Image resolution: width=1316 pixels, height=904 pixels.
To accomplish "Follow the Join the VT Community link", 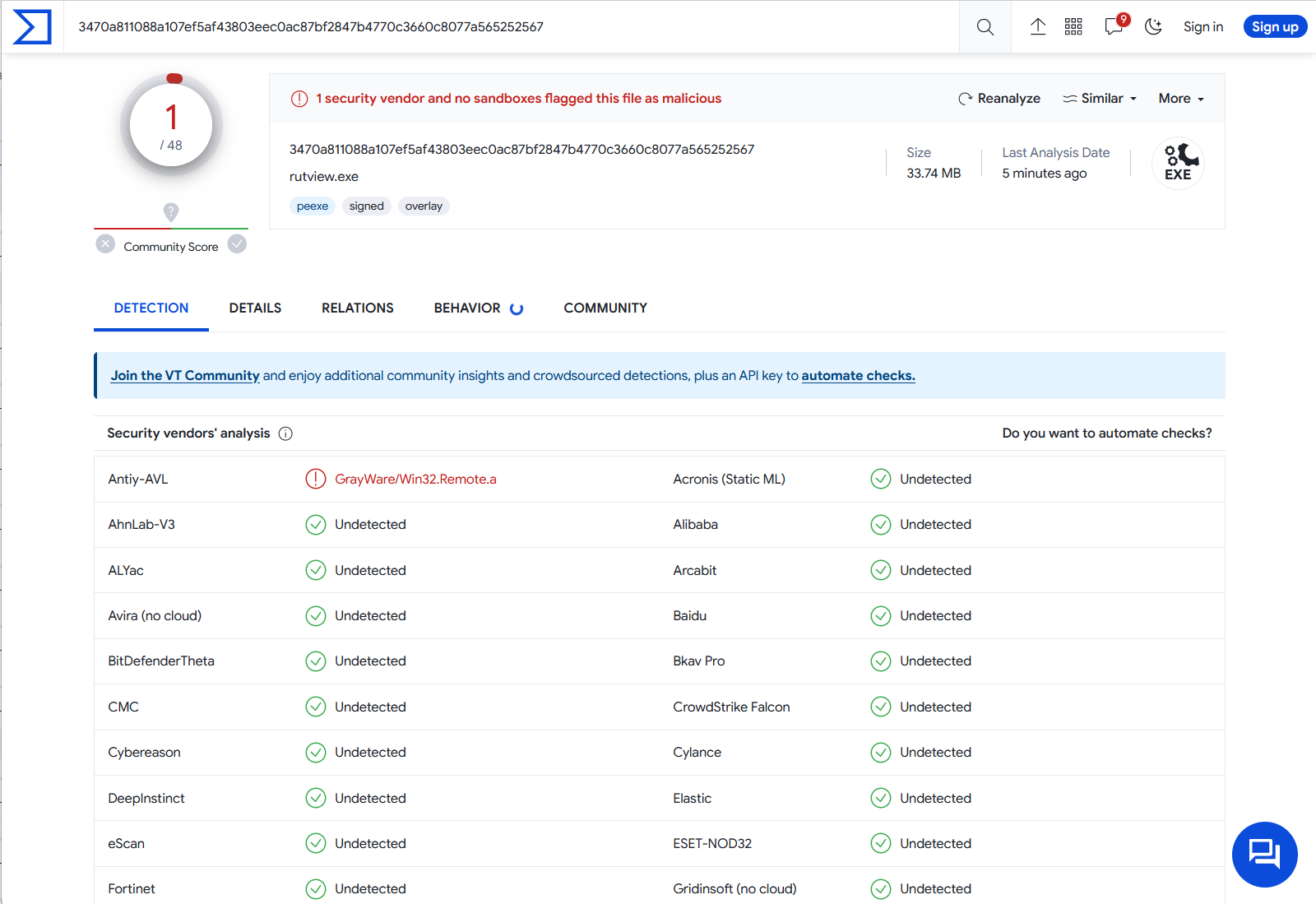I will click(x=185, y=376).
